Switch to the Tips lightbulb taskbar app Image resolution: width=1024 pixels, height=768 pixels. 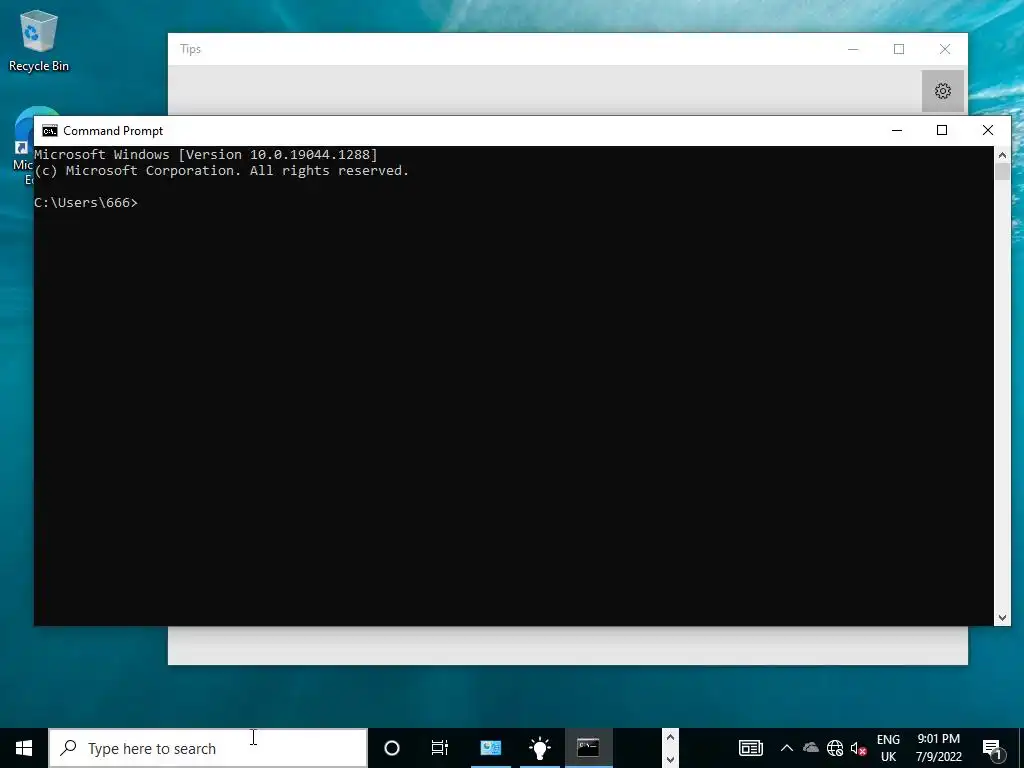540,748
